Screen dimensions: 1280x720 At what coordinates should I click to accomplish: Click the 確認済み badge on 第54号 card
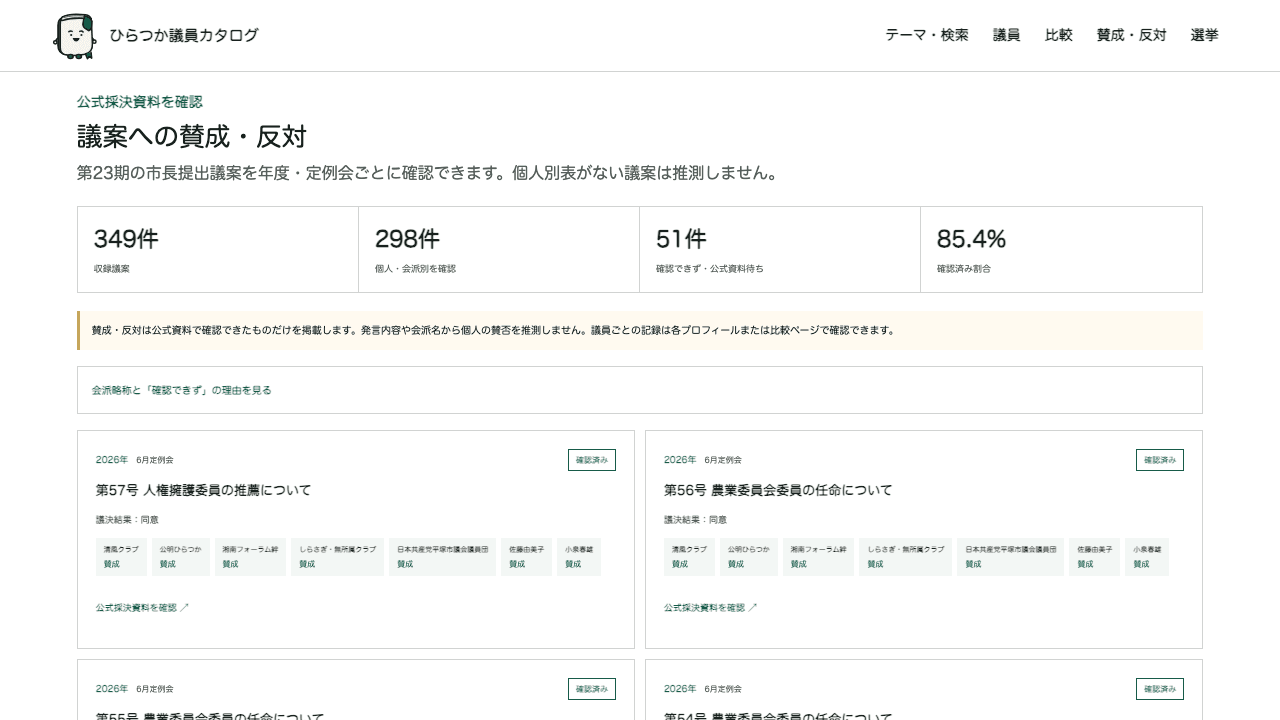pos(1160,689)
